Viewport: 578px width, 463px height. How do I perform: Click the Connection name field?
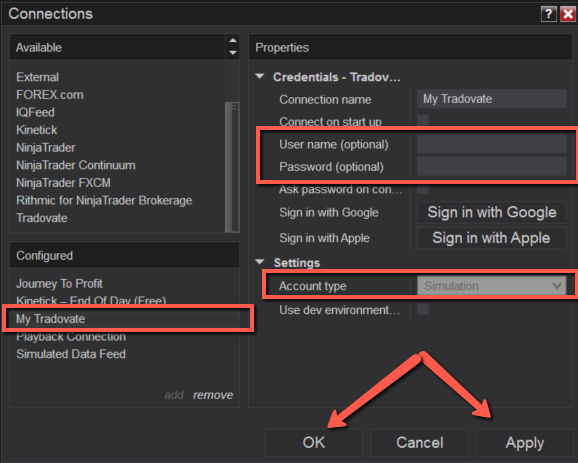[491, 99]
